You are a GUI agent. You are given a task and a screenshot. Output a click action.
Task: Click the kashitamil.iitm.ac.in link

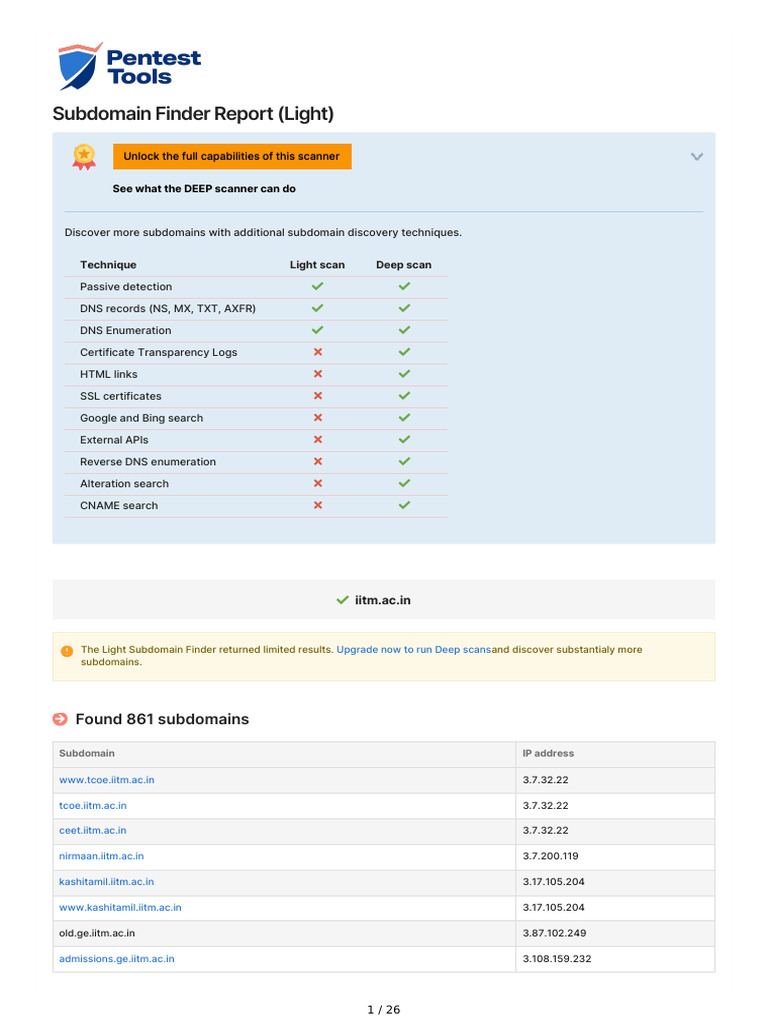click(x=107, y=882)
